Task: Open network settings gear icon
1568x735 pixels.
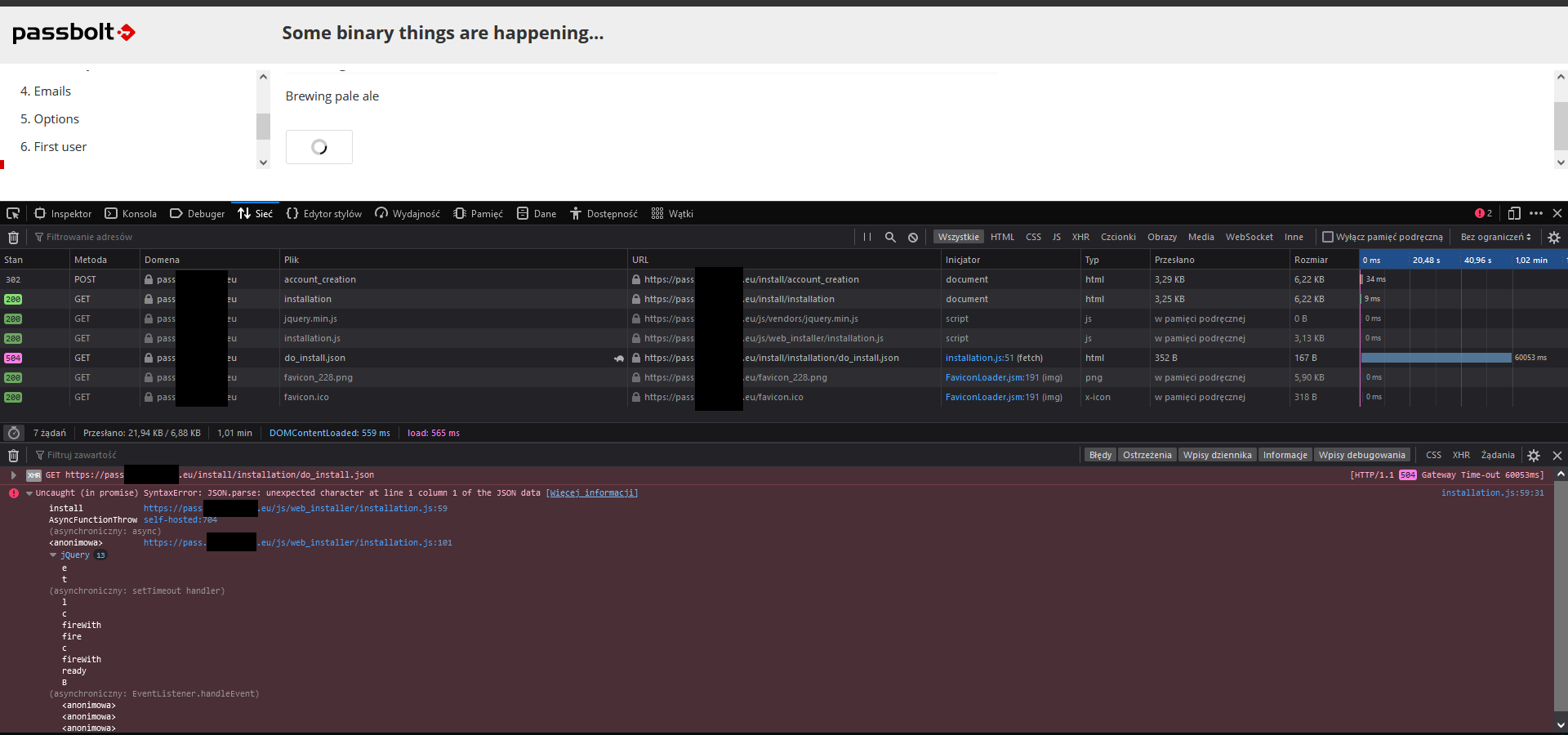Action: 1554,238
